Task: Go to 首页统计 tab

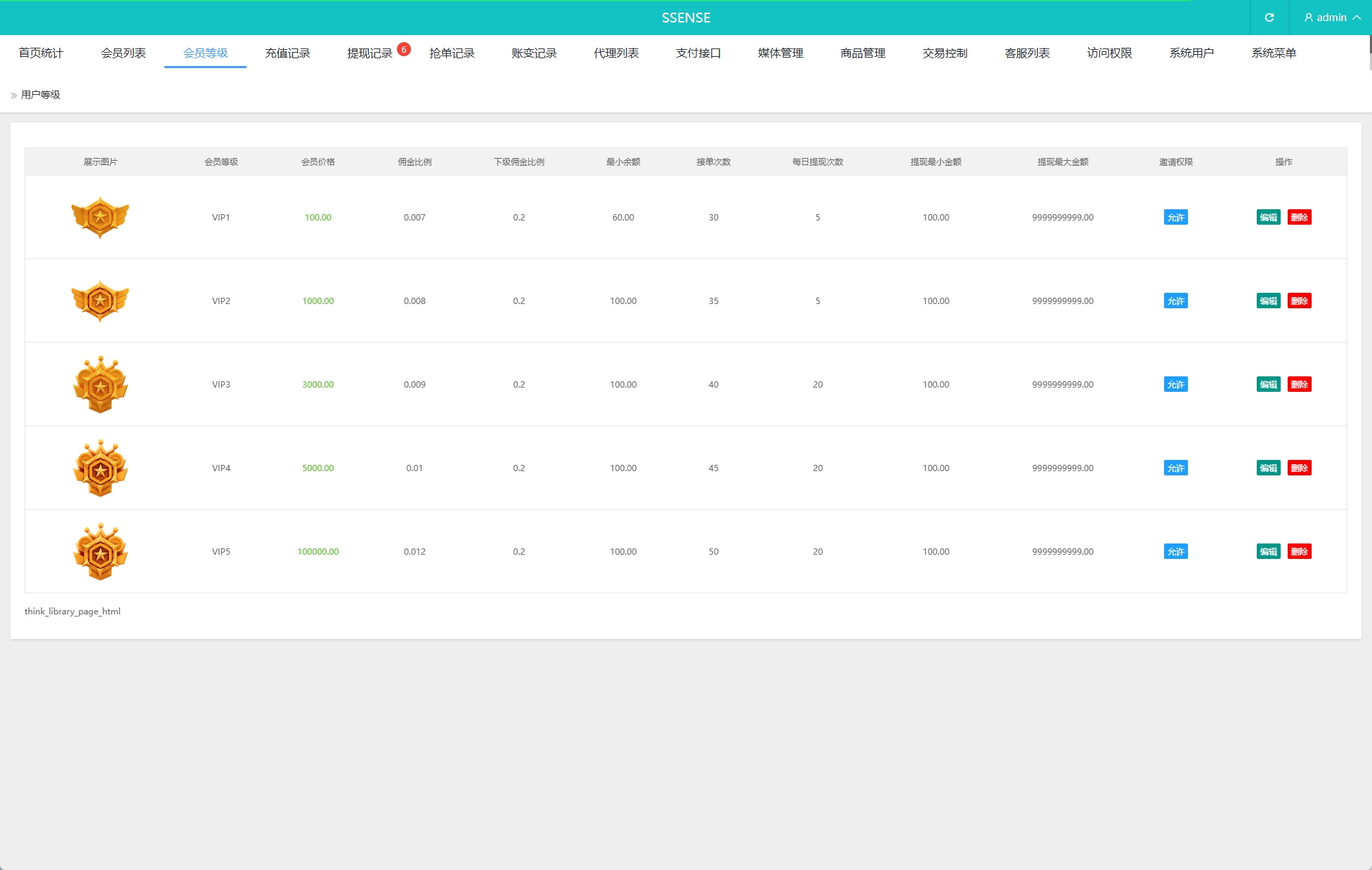Action: (41, 53)
